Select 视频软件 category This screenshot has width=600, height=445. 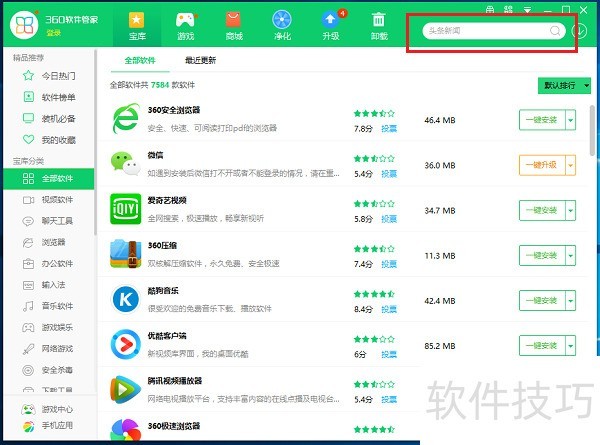point(49,200)
